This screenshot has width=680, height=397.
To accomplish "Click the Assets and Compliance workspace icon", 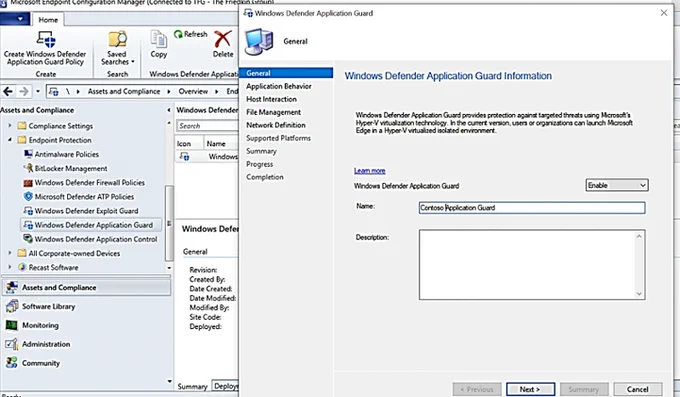I will (12, 287).
